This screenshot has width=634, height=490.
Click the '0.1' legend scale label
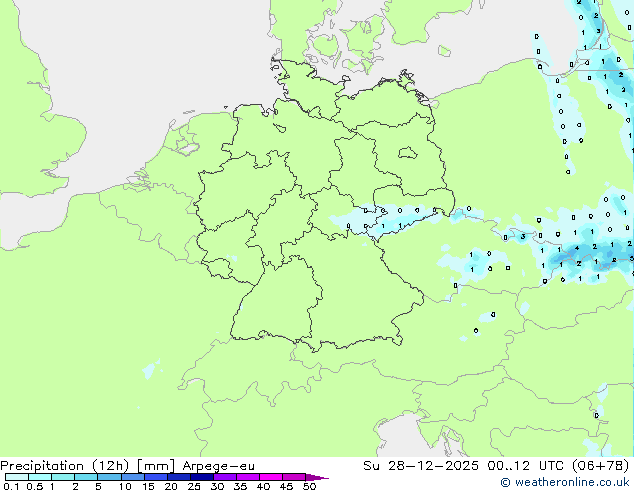coord(11,486)
